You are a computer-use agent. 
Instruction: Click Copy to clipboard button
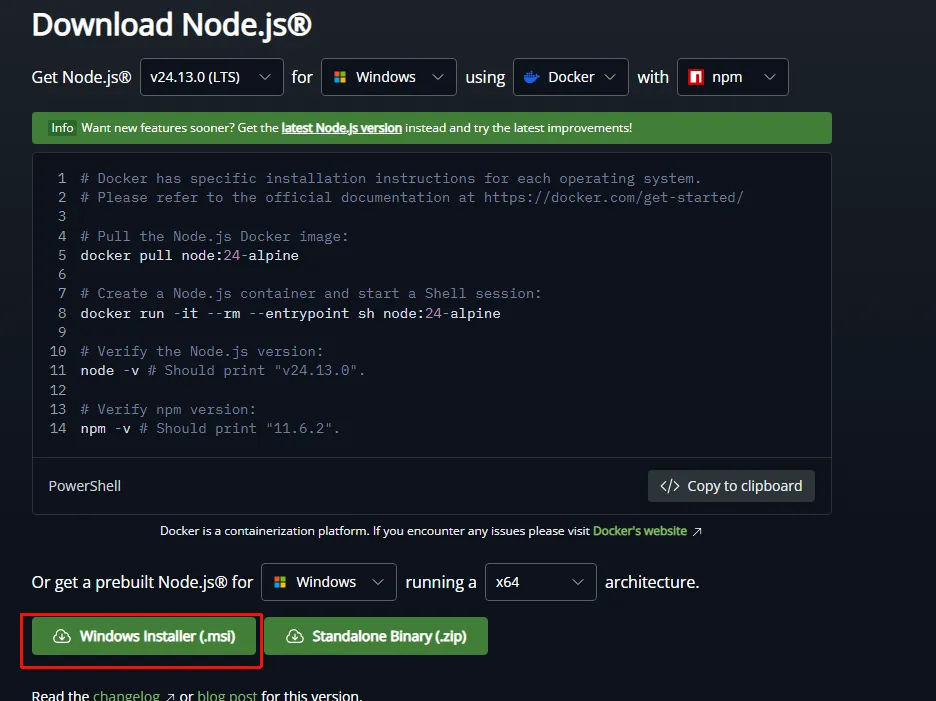731,486
